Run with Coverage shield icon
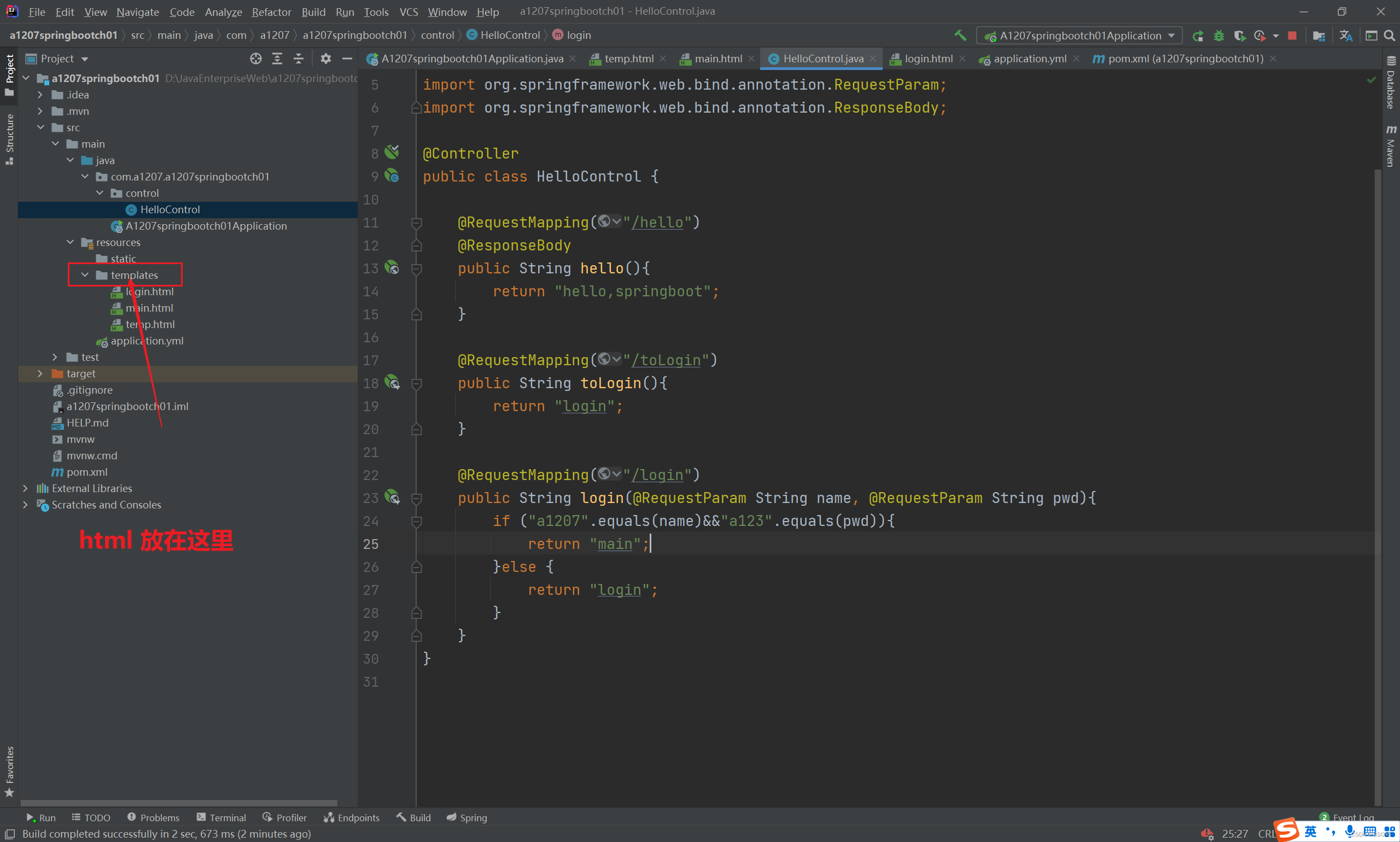1400x842 pixels. coord(1239,36)
